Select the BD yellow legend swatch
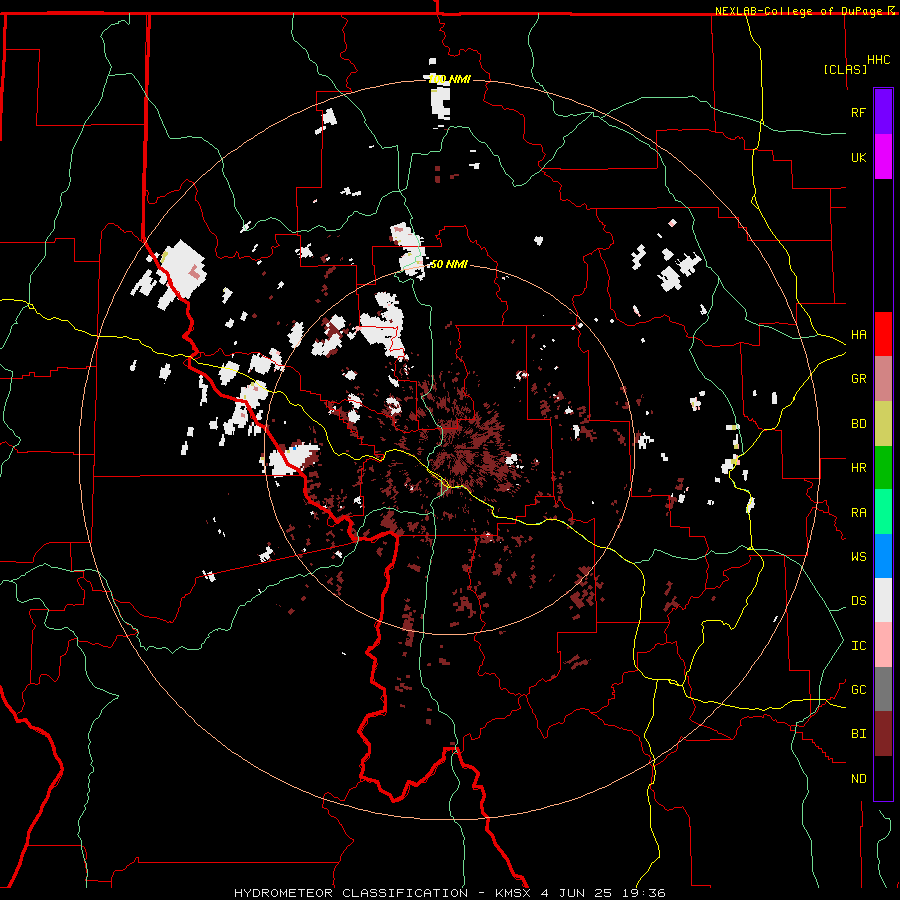The image size is (900, 900). (883, 424)
